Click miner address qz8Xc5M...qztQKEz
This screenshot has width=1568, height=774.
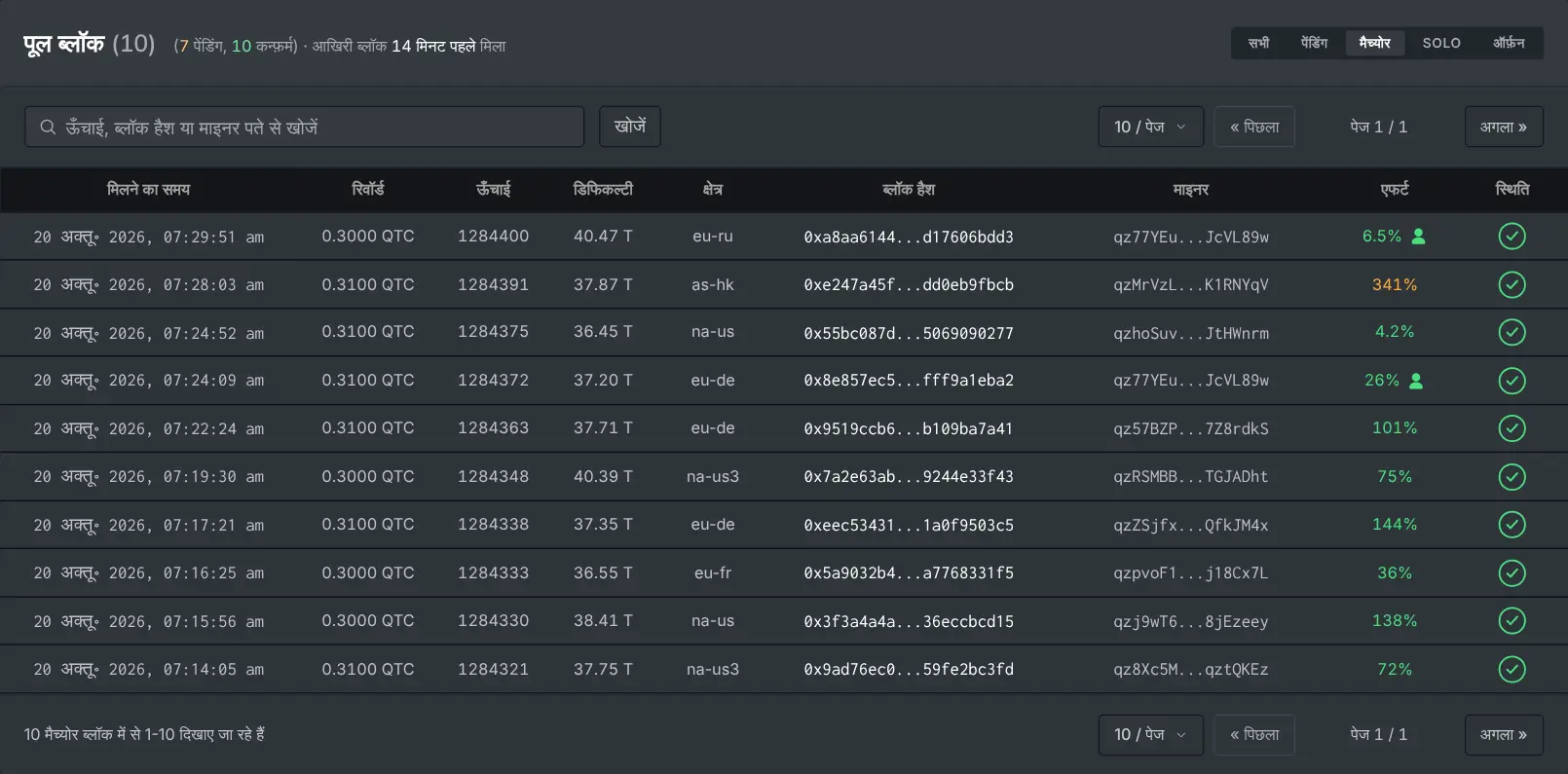point(1191,669)
